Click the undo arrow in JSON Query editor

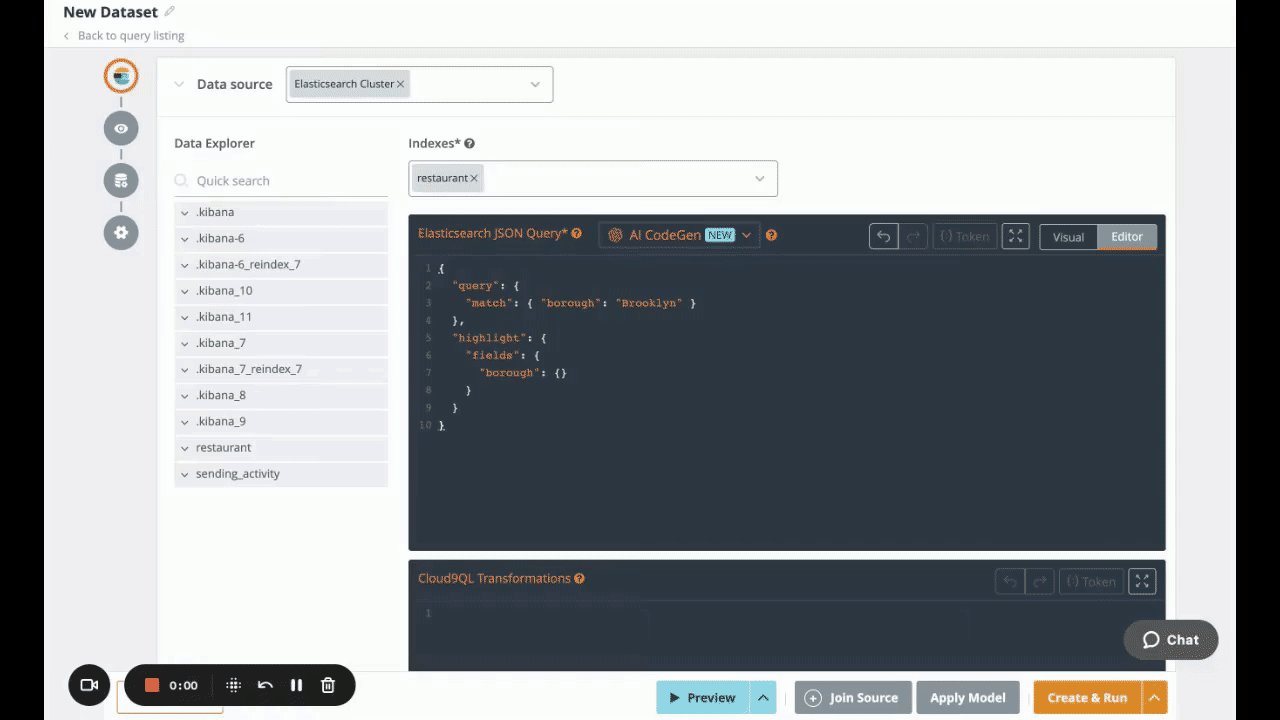coord(883,236)
